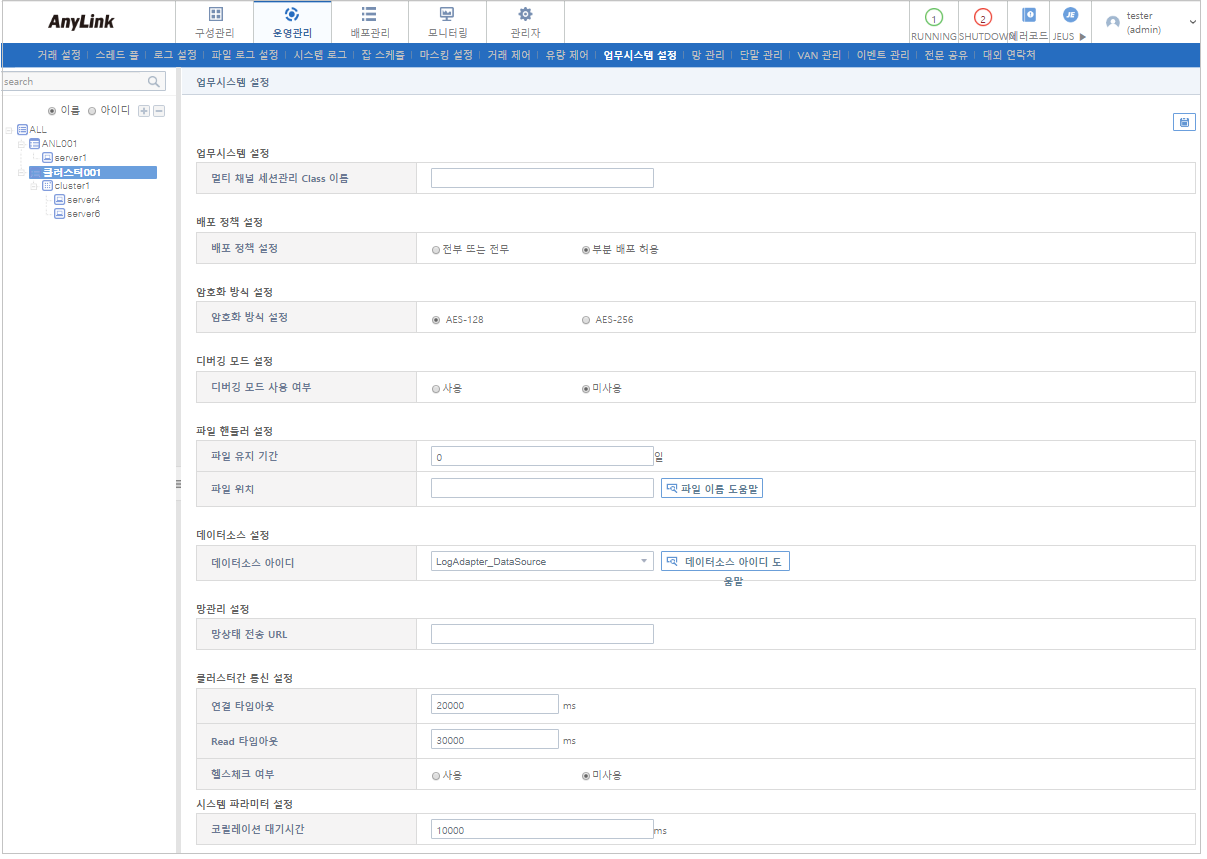The height and width of the screenshot is (859, 1207).
Task: Collapse the cluster1 tree node
Action: pos(33,186)
